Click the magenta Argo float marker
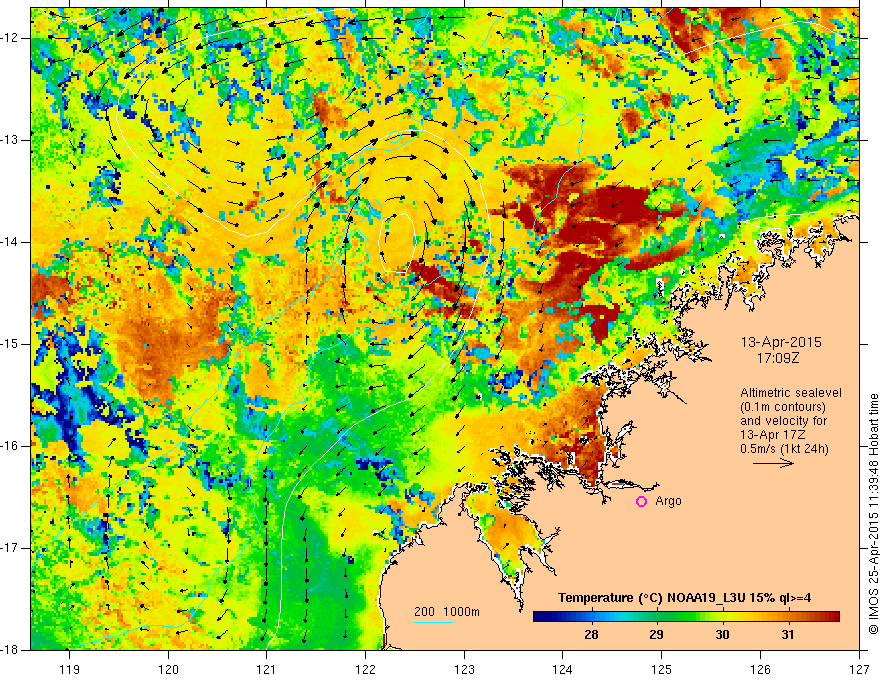 [x=641, y=502]
